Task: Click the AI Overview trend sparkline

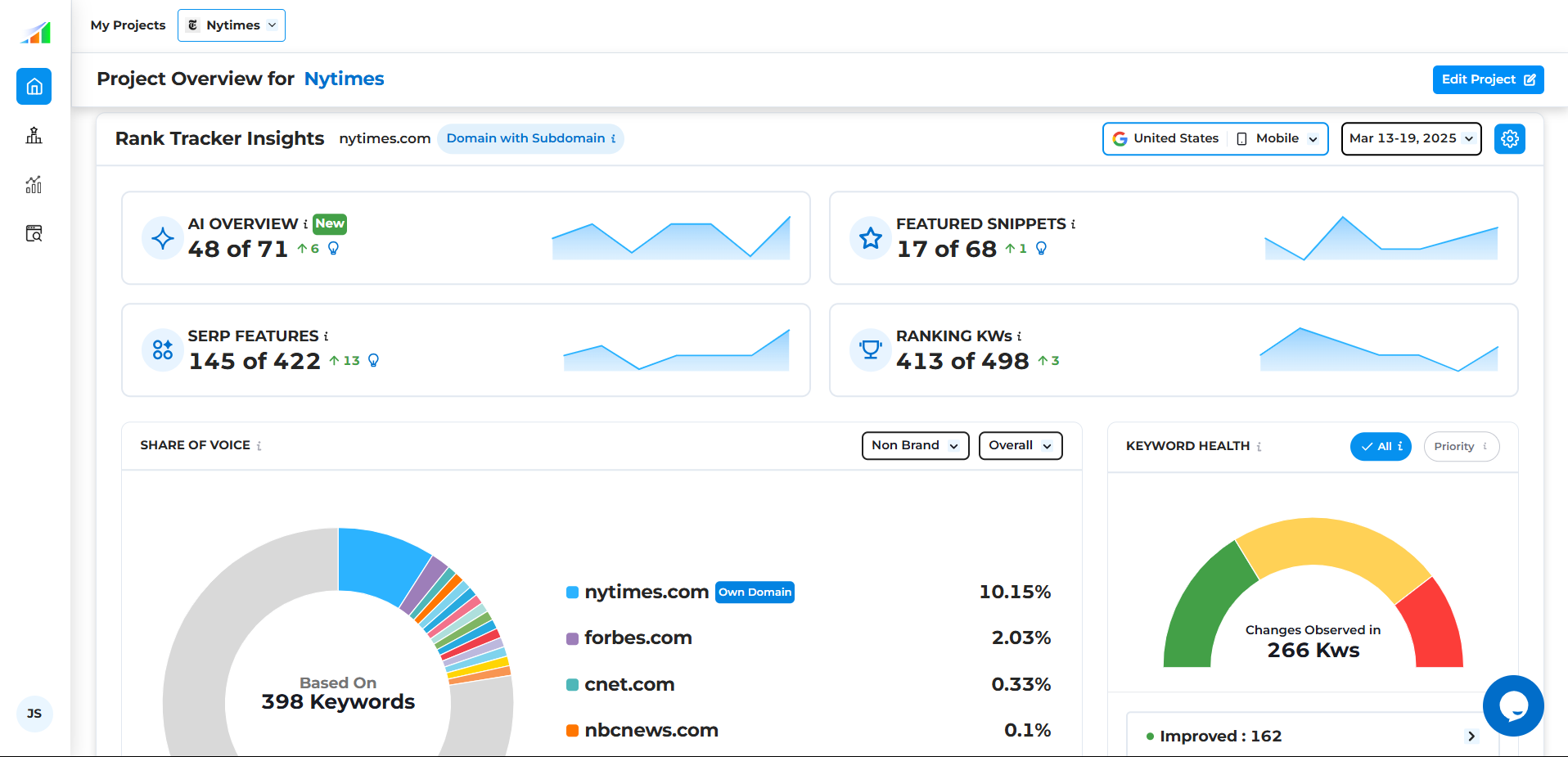Action: (x=671, y=238)
